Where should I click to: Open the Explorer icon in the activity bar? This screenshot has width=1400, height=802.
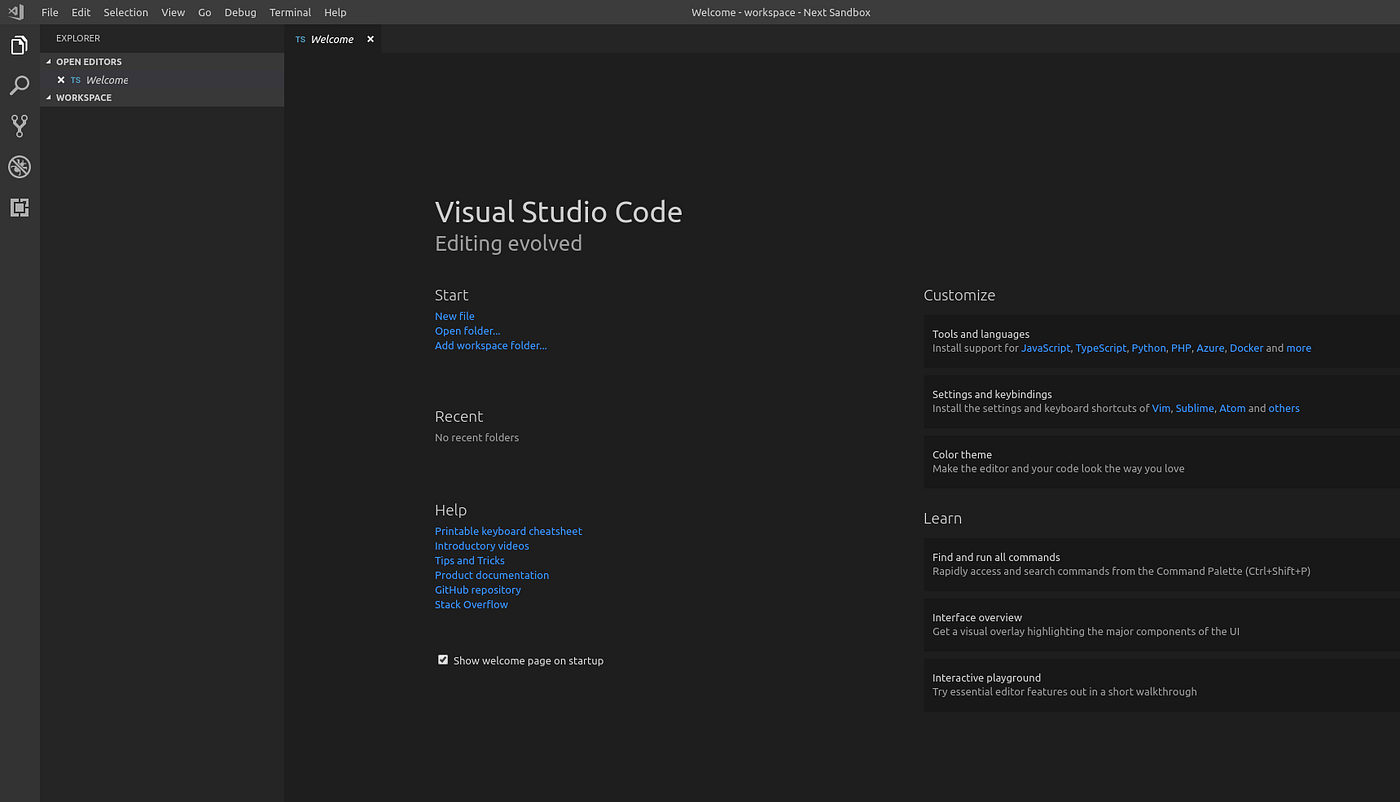pyautogui.click(x=19, y=45)
